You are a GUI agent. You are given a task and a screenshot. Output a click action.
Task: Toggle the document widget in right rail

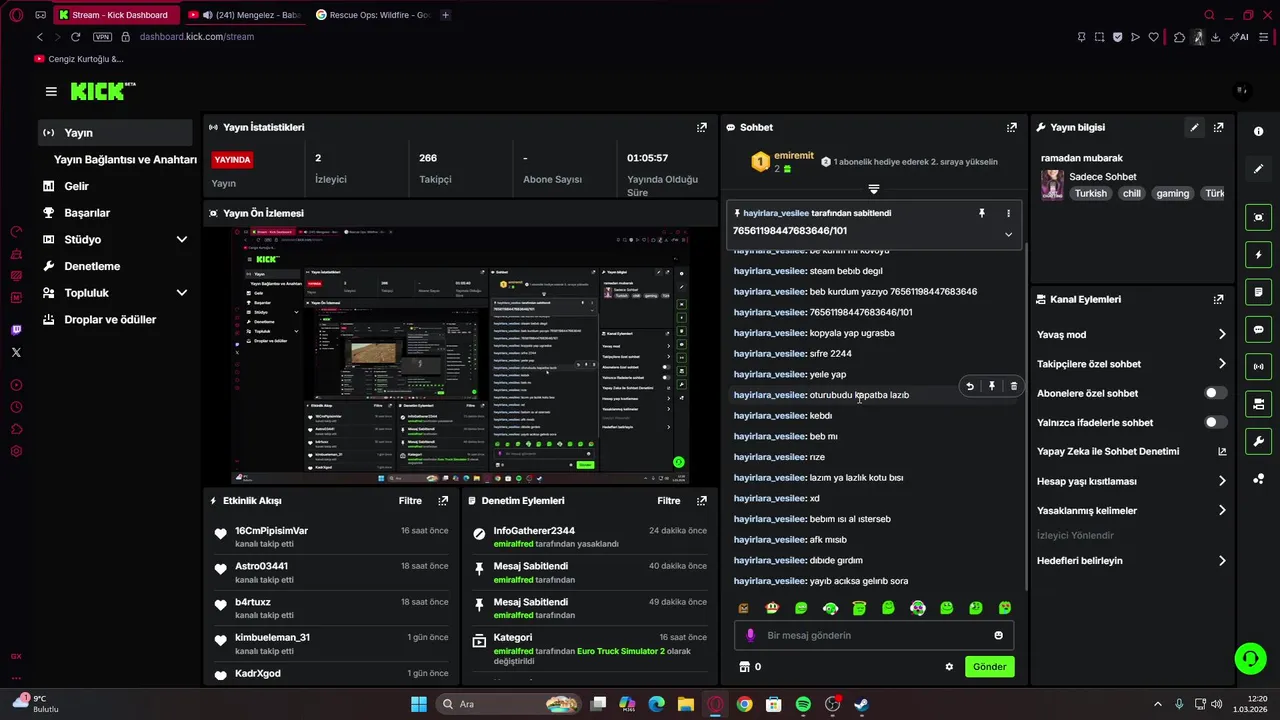[x=1258, y=292]
